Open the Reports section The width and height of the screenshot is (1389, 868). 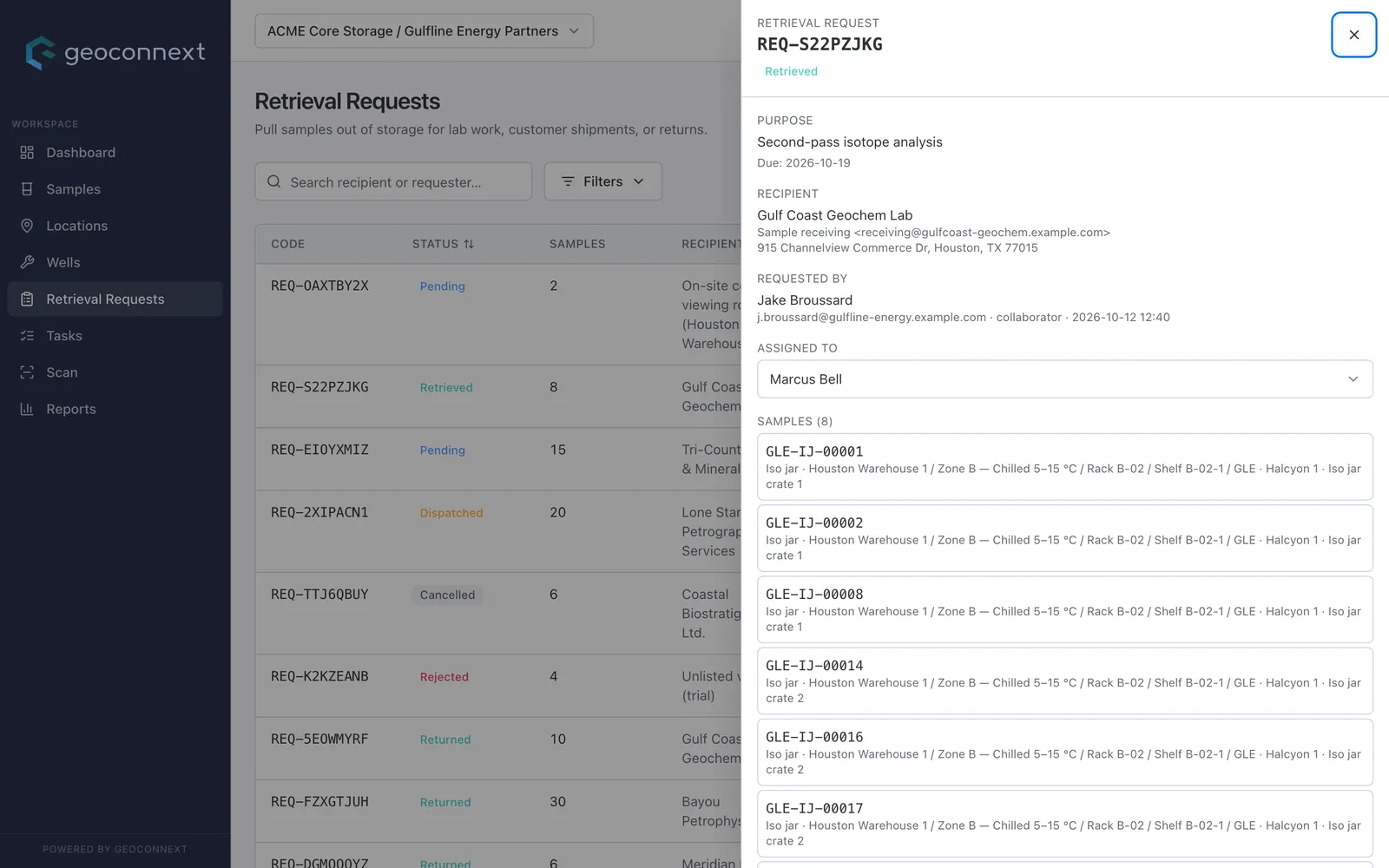[115, 409]
